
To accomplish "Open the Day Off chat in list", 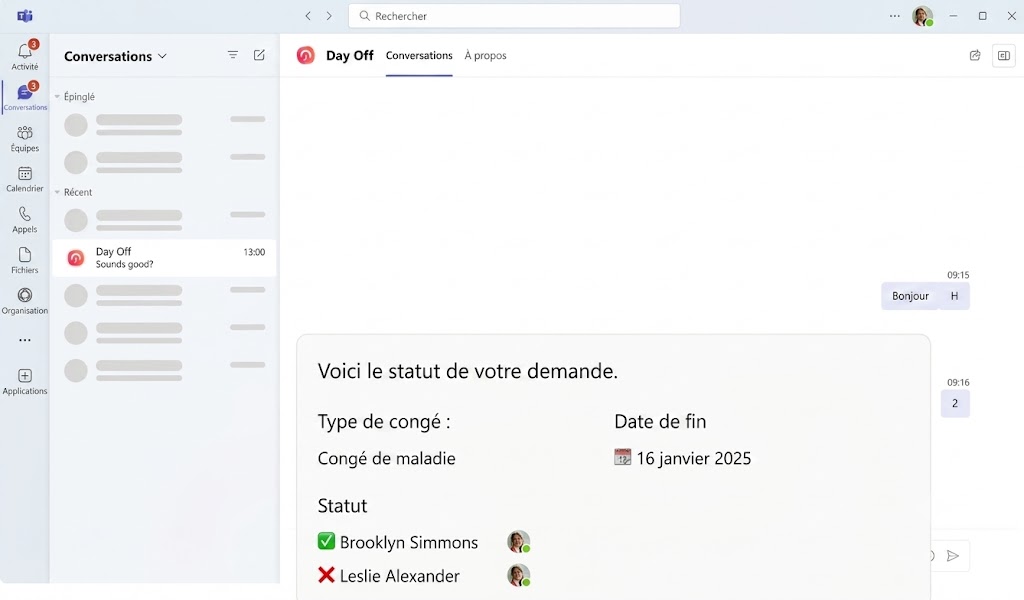I will coord(164,258).
